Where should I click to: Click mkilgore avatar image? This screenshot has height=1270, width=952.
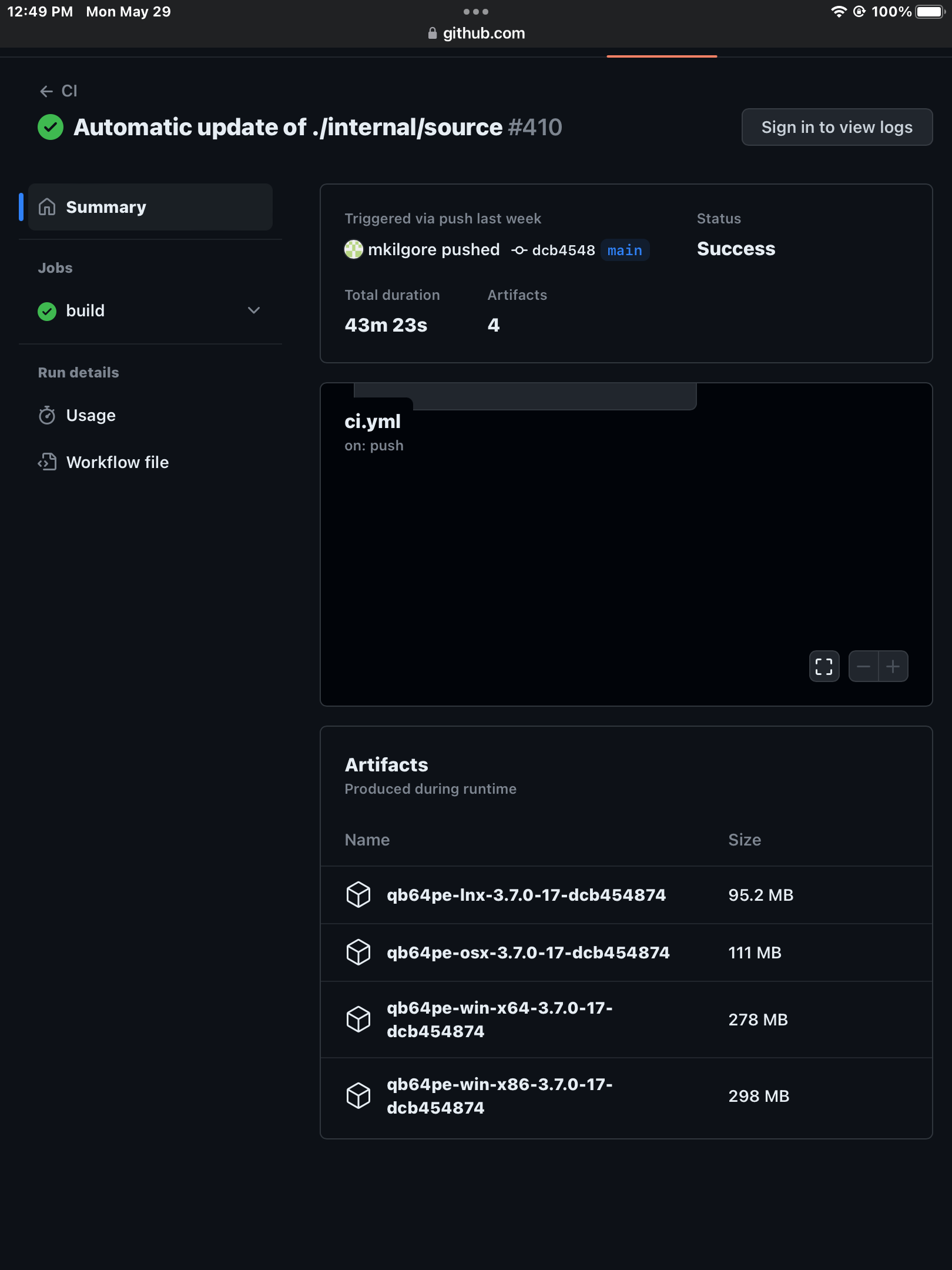pyautogui.click(x=354, y=249)
